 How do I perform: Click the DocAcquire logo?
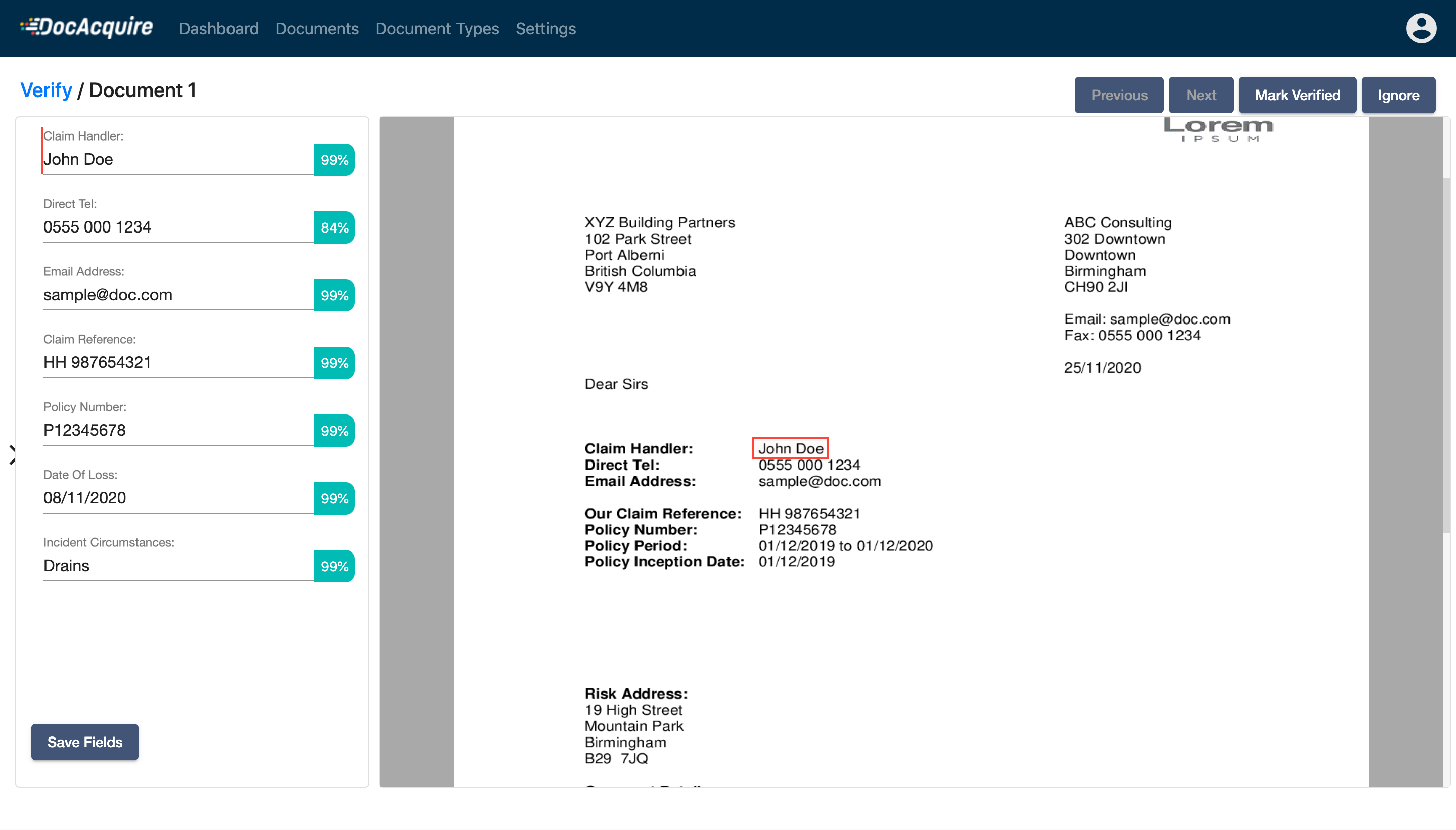[x=86, y=27]
